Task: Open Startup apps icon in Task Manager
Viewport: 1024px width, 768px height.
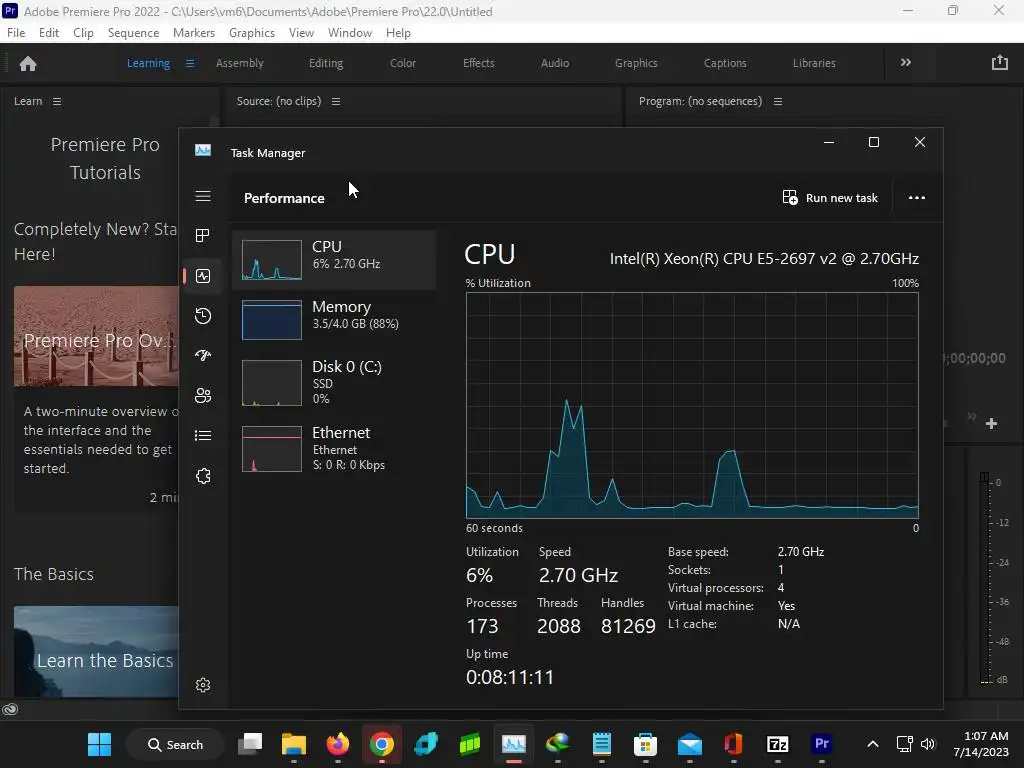Action: click(203, 355)
